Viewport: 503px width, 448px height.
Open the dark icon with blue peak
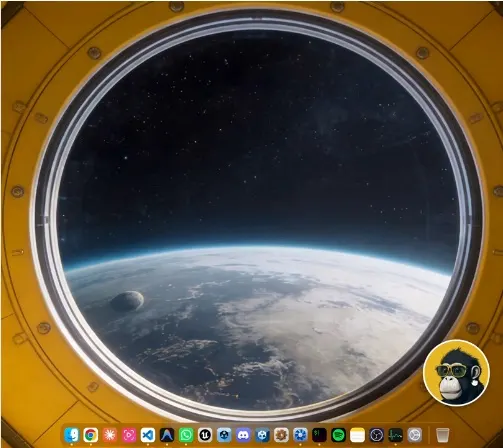[167, 435]
